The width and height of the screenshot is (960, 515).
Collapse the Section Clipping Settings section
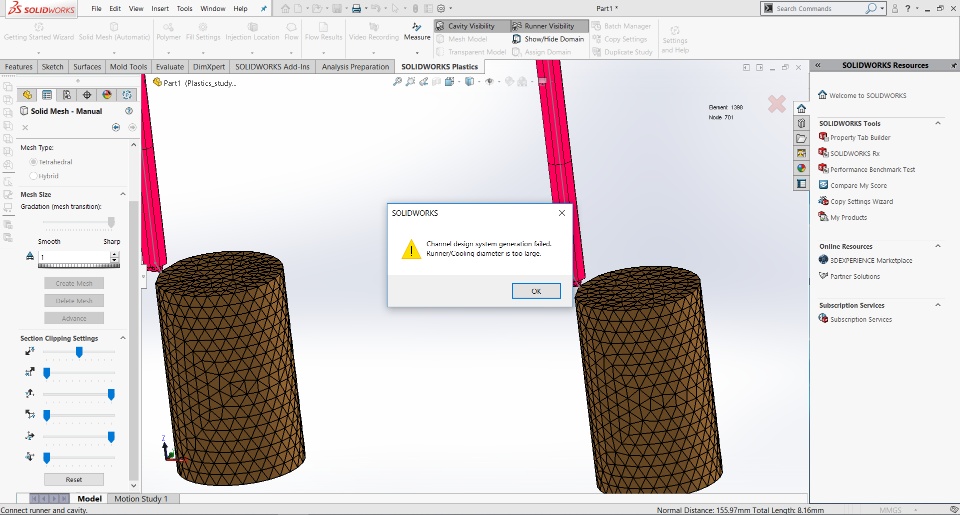(x=122, y=338)
